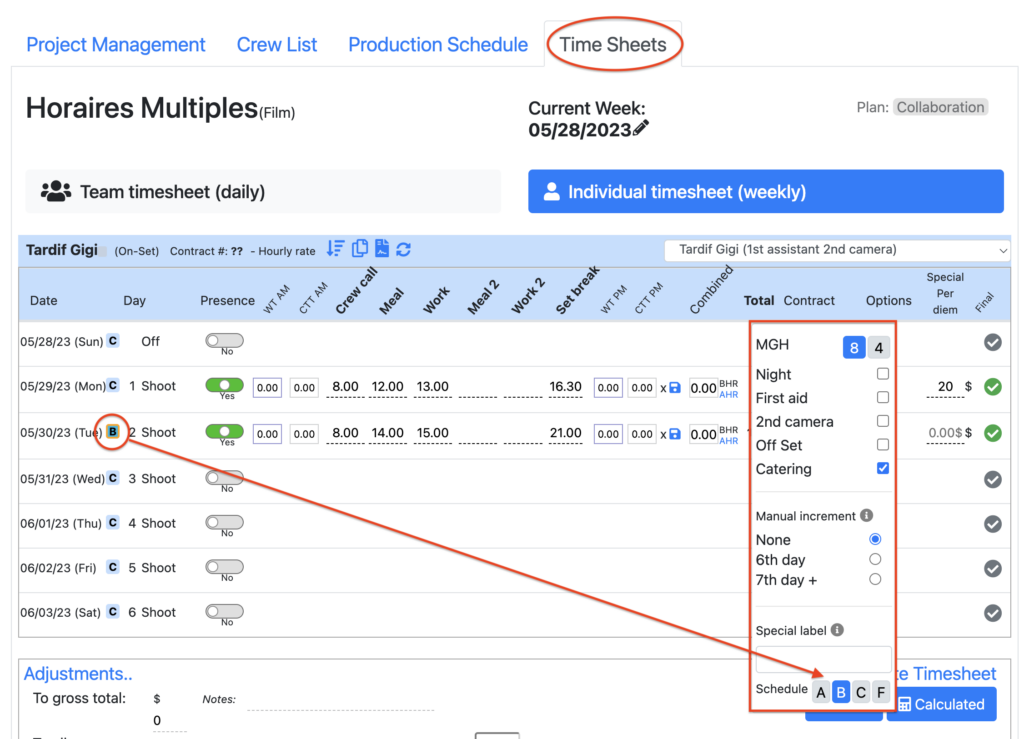Open the Crew List tab
This screenshot has width=1024, height=739.
[x=277, y=45]
